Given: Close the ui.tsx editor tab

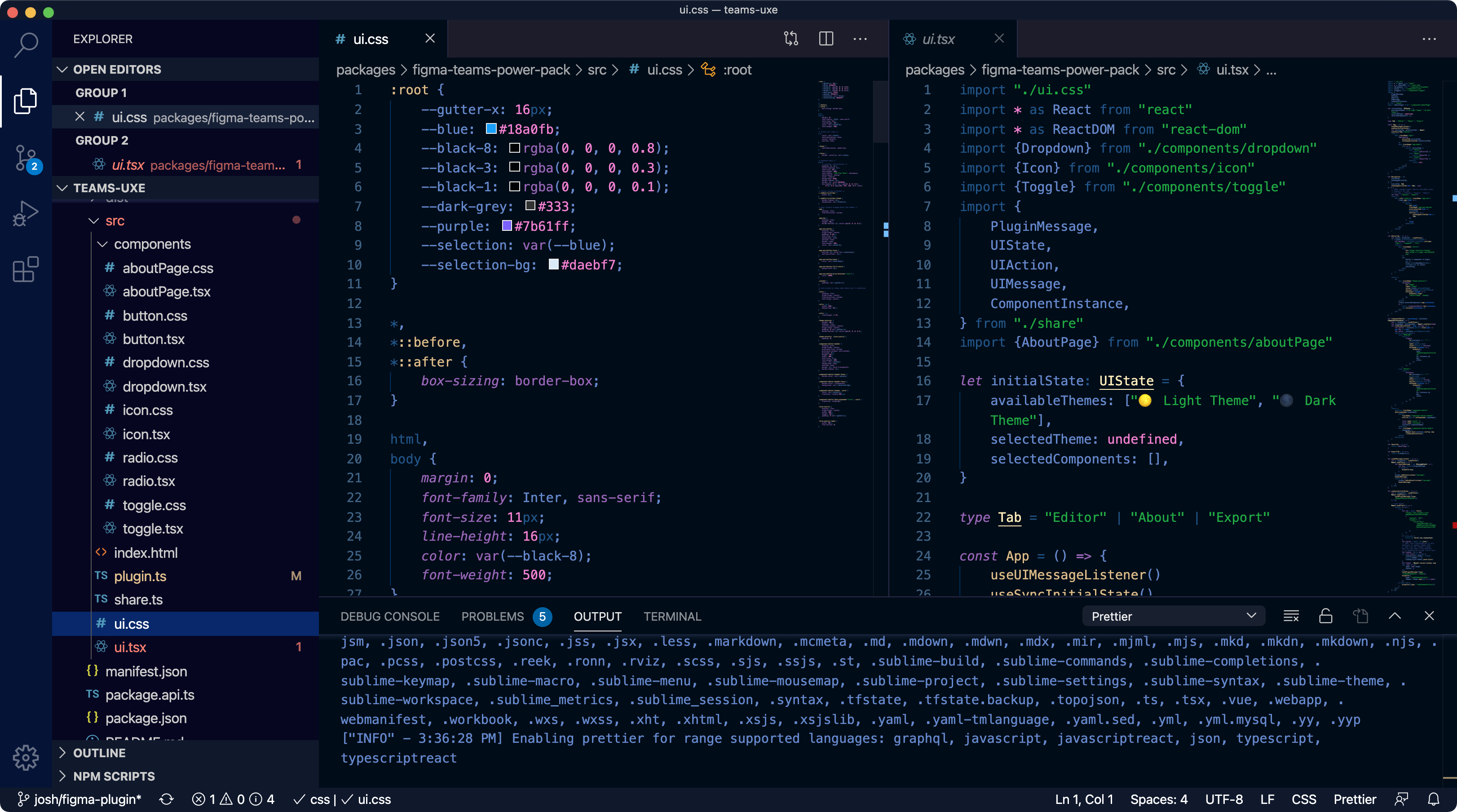Looking at the screenshot, I should click(999, 39).
